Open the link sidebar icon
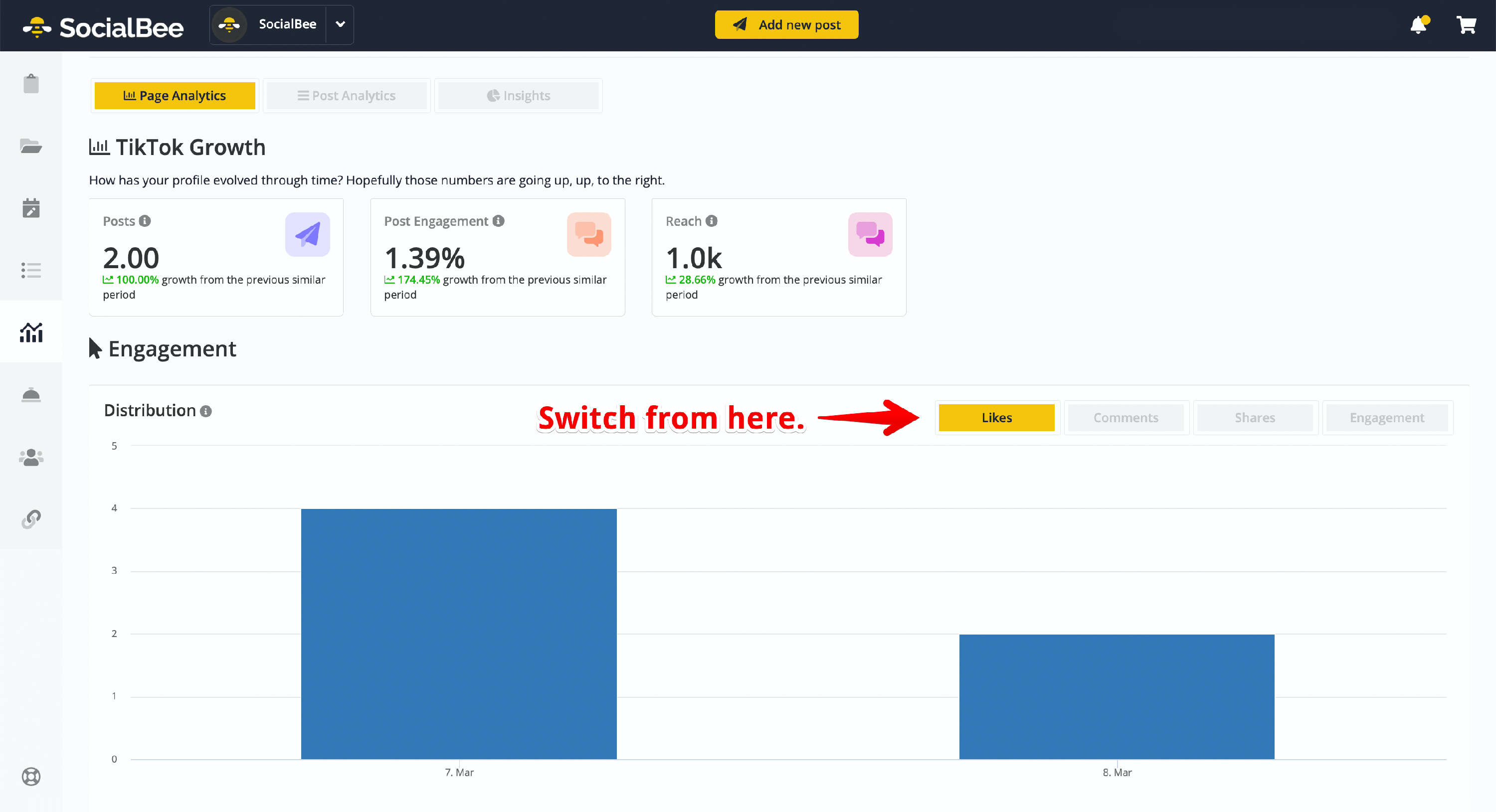The image size is (1496, 812). pos(31,519)
